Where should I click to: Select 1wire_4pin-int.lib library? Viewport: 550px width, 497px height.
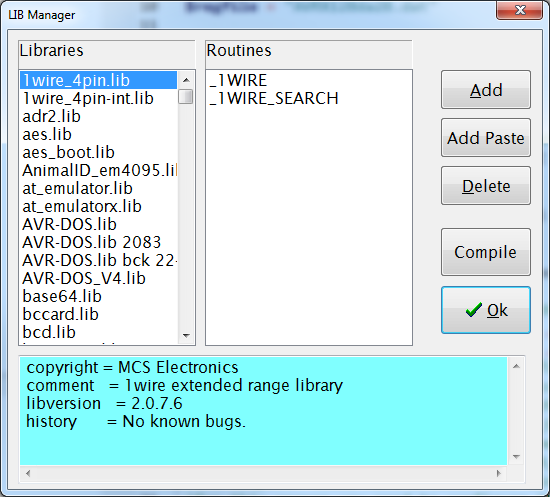[99, 98]
